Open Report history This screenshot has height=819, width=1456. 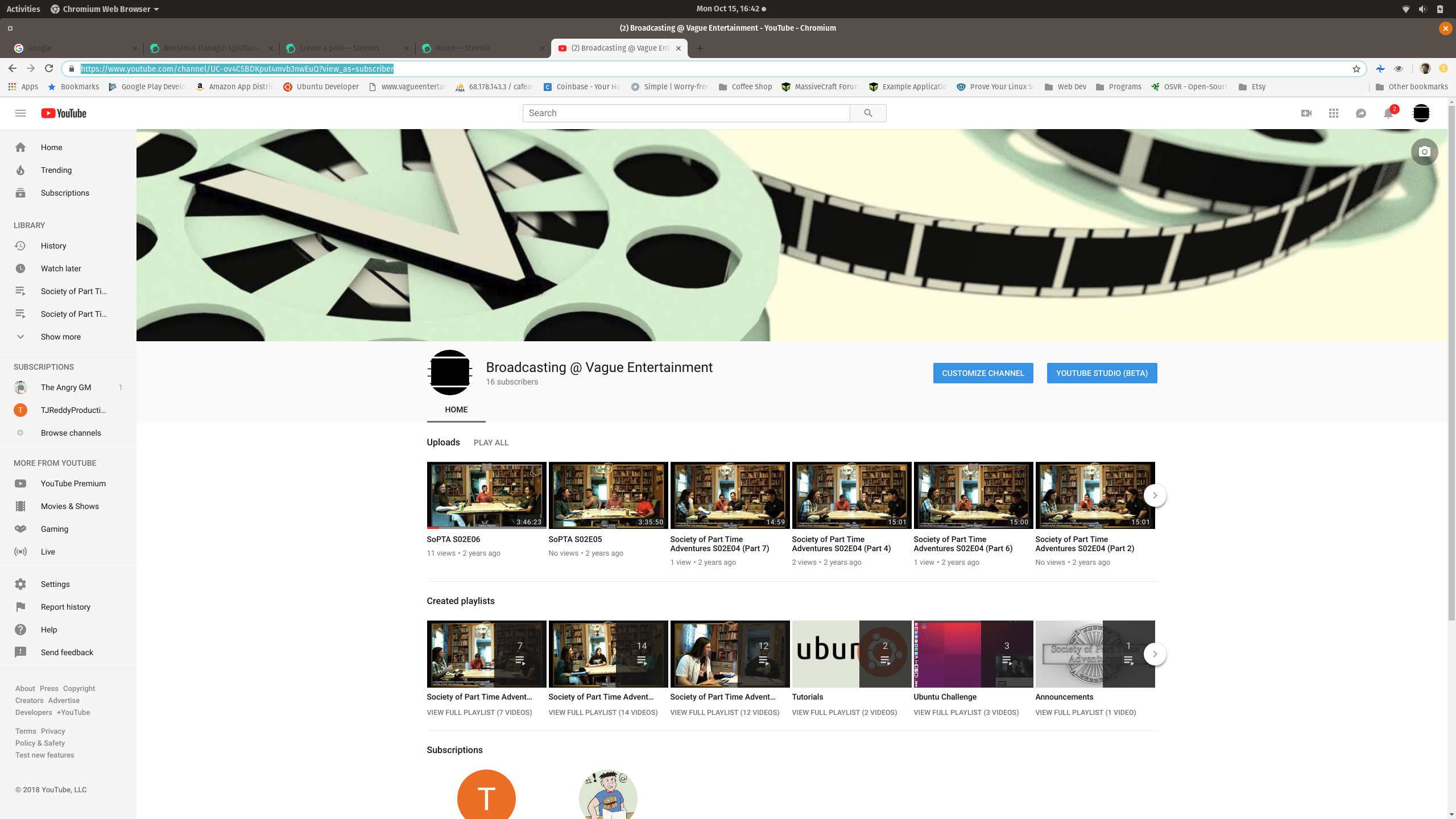[x=68, y=607]
